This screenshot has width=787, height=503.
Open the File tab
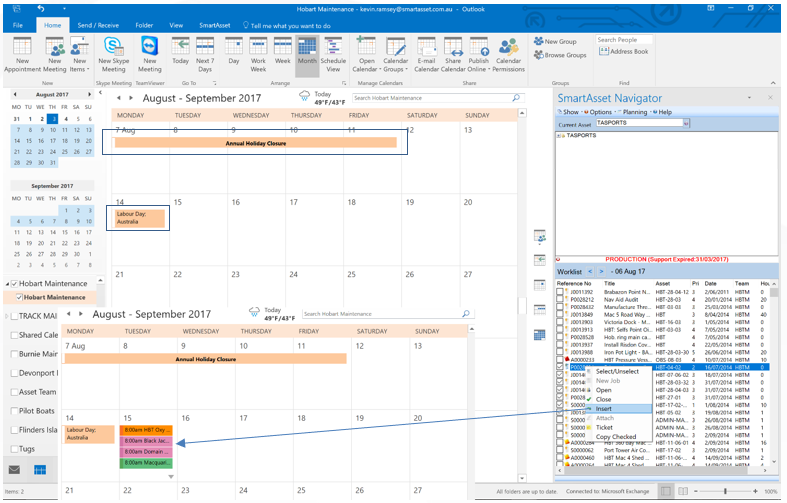tap(18, 25)
